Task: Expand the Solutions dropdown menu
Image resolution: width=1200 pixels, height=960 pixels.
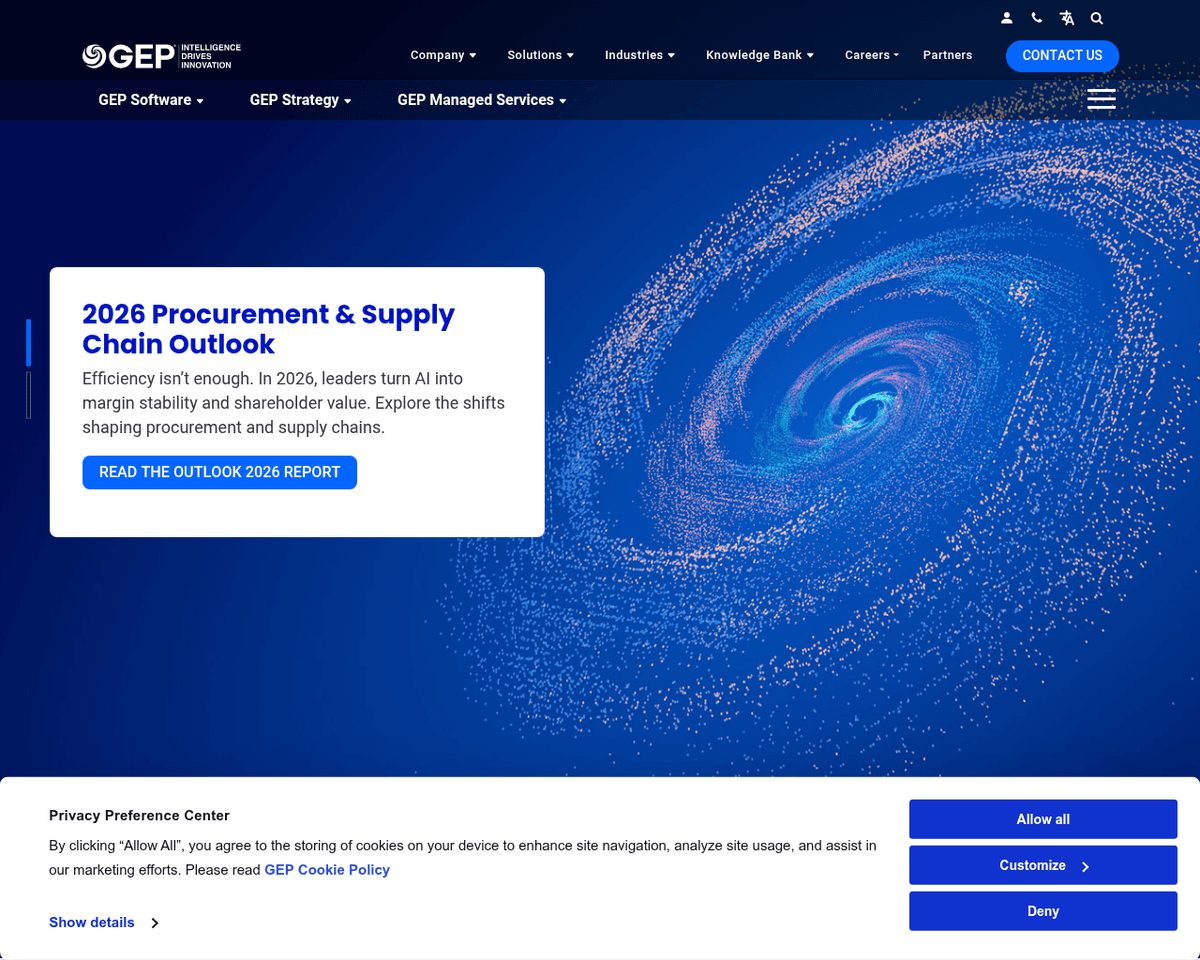Action: pos(540,55)
